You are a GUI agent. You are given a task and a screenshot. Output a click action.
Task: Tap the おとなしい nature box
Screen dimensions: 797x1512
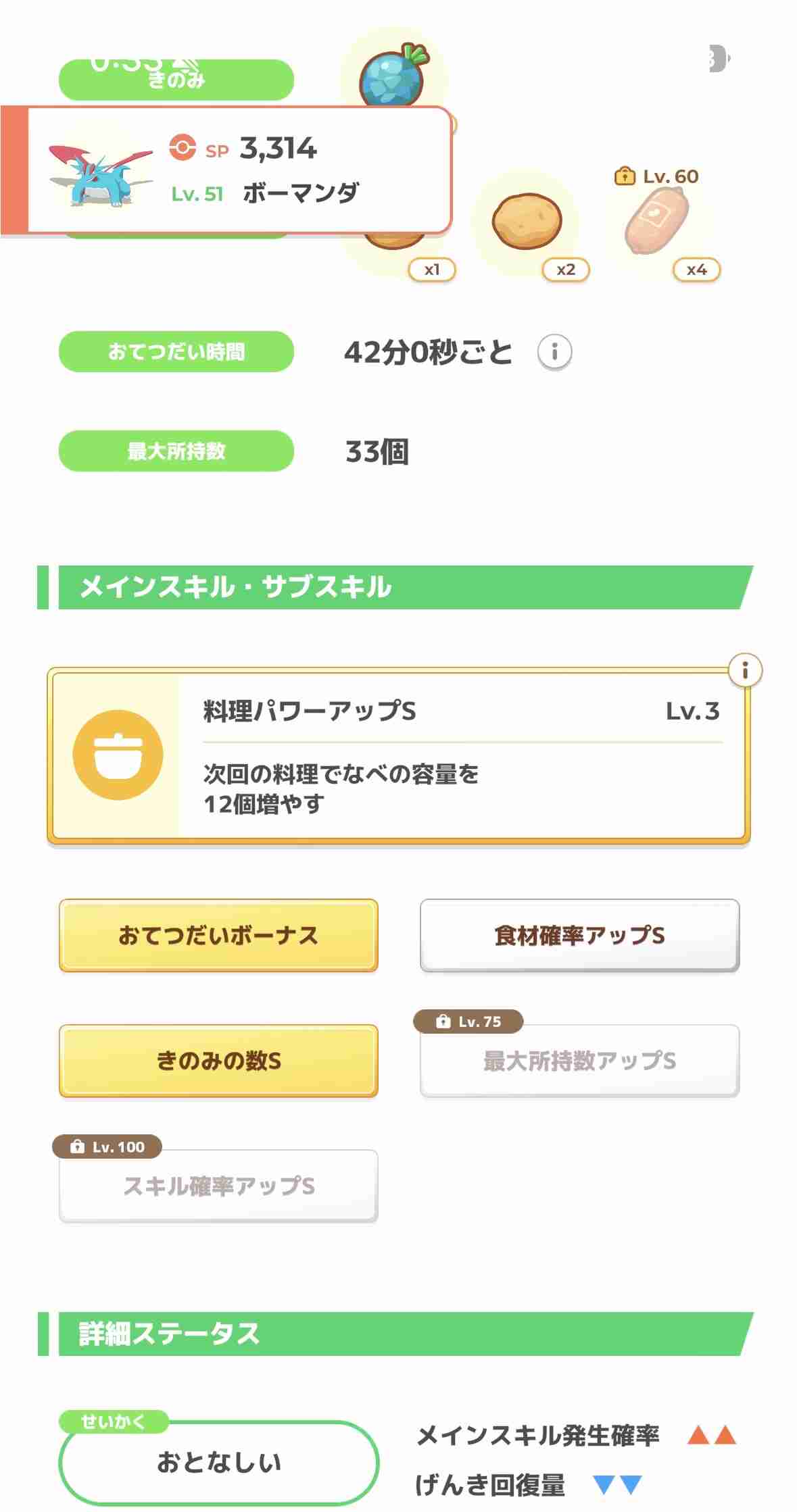point(218,1462)
